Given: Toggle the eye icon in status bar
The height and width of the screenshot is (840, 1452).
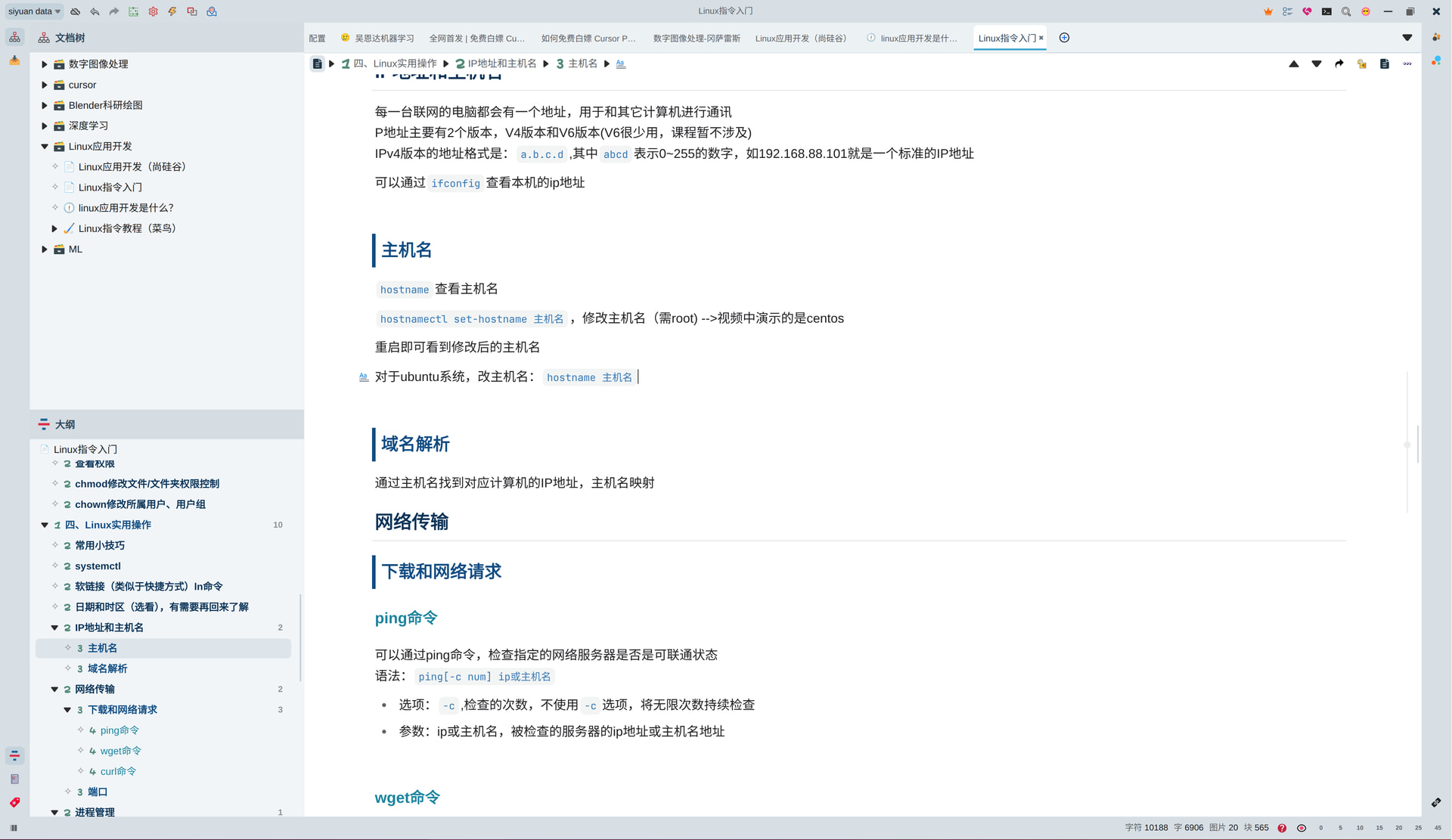Looking at the screenshot, I should pos(1302,828).
